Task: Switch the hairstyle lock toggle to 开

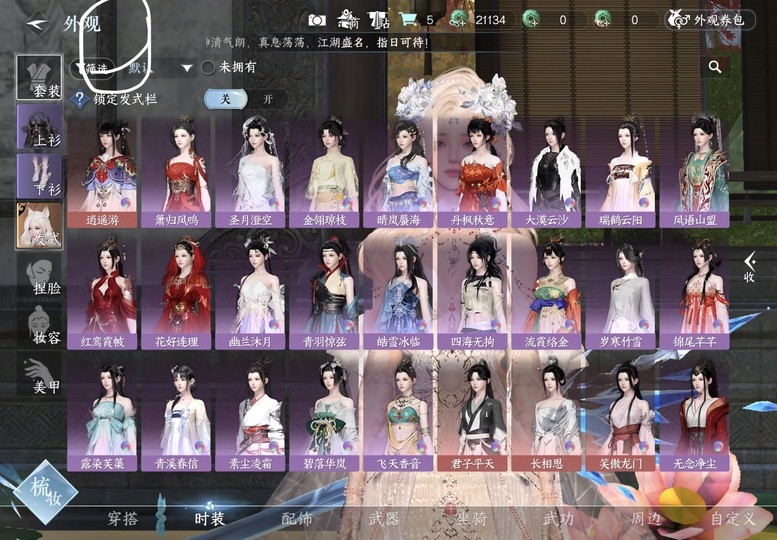Action: click(267, 99)
